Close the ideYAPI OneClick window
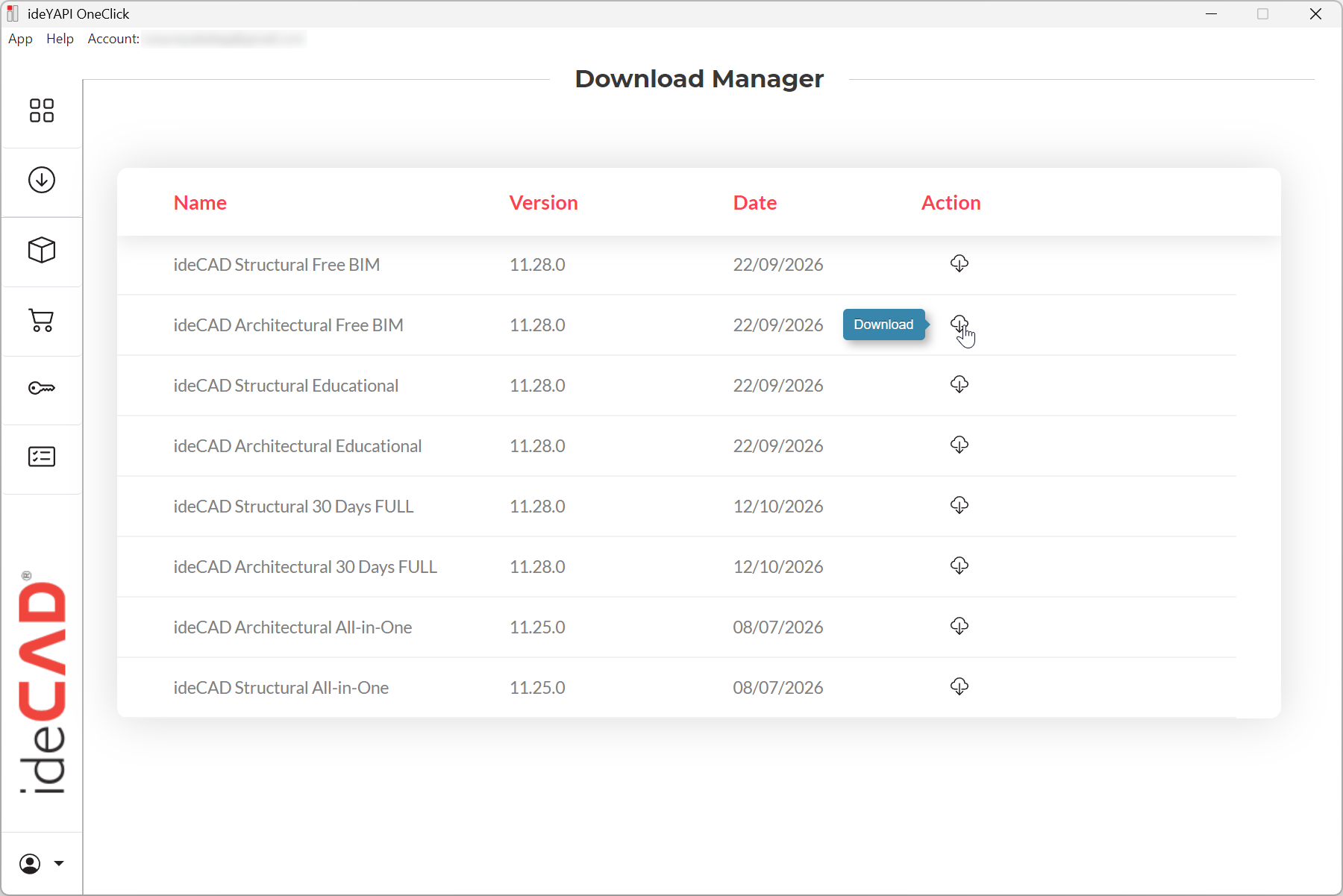Screen dimensions: 1343x896 (1316, 14)
